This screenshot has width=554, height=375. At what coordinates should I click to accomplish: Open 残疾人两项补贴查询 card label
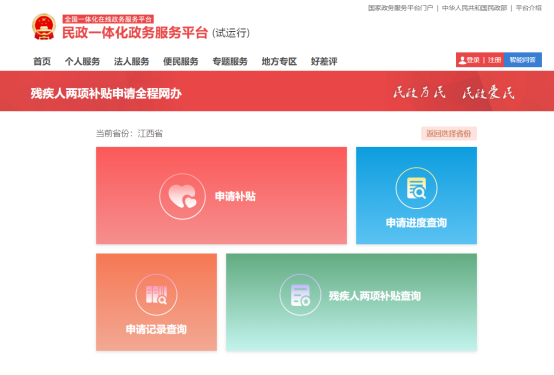375,296
